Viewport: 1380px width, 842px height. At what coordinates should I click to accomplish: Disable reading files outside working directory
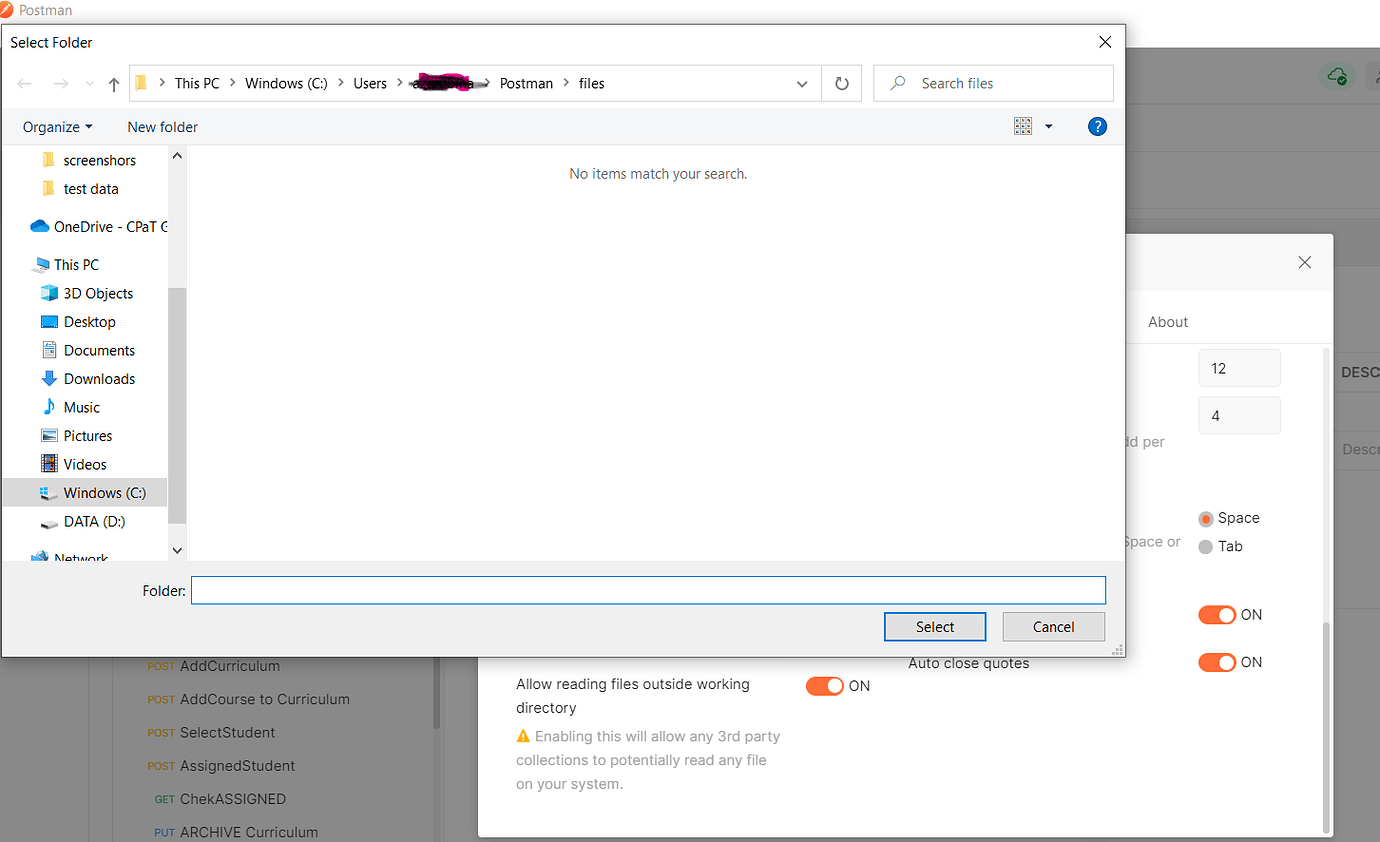coord(825,686)
